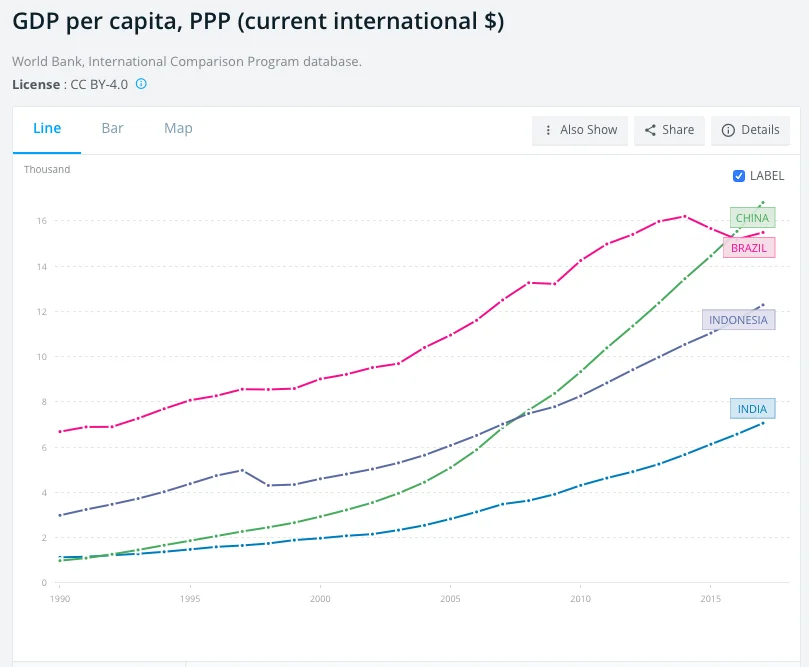The width and height of the screenshot is (809, 667).
Task: Click the 2010 label on the x-axis
Action: (580, 598)
